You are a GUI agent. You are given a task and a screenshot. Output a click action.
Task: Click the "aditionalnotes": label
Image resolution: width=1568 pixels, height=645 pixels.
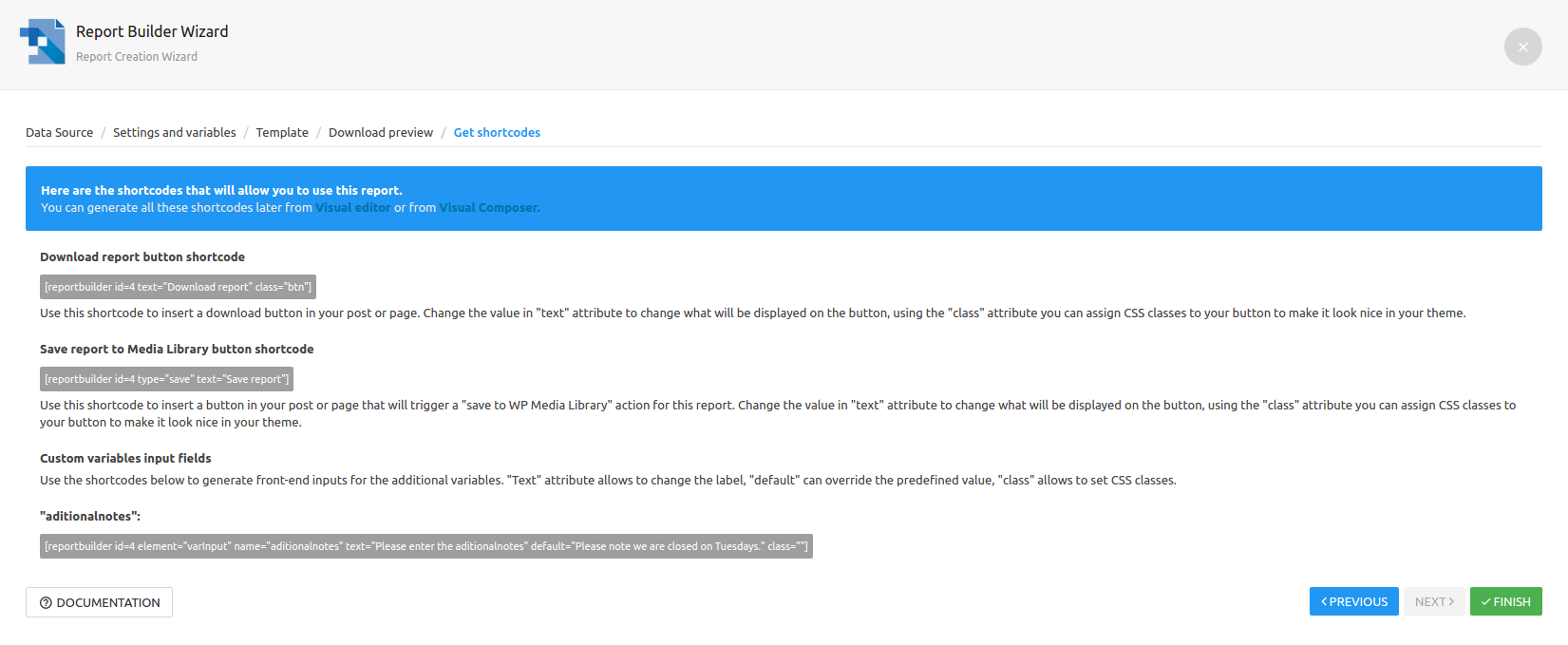[x=90, y=517]
